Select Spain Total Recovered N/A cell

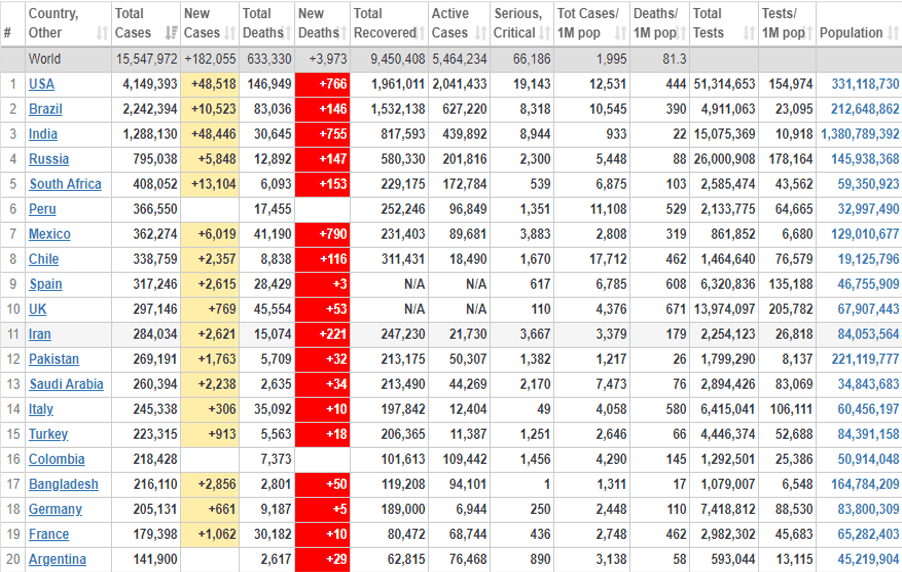pos(389,284)
